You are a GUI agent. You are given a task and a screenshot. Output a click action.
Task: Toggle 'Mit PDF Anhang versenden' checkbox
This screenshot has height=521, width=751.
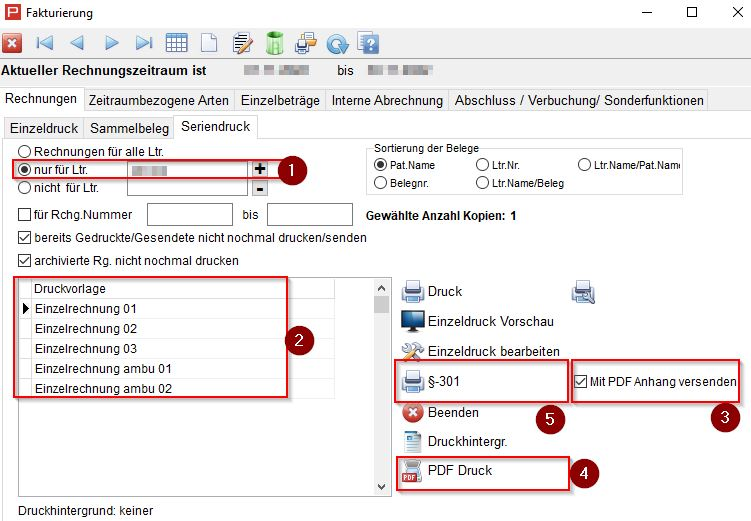582,381
